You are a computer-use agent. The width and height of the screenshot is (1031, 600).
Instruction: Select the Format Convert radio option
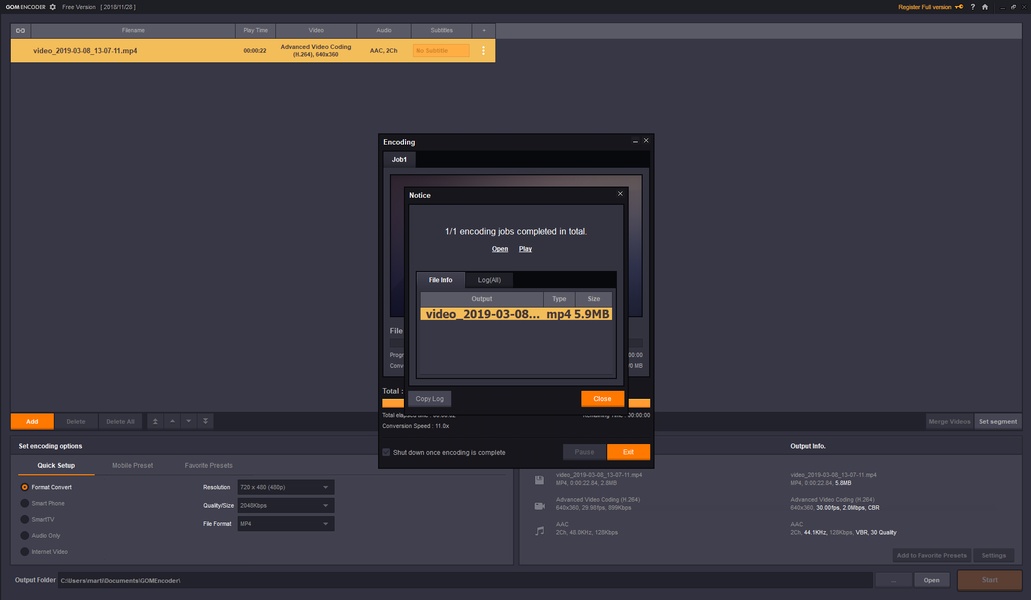tap(25, 487)
